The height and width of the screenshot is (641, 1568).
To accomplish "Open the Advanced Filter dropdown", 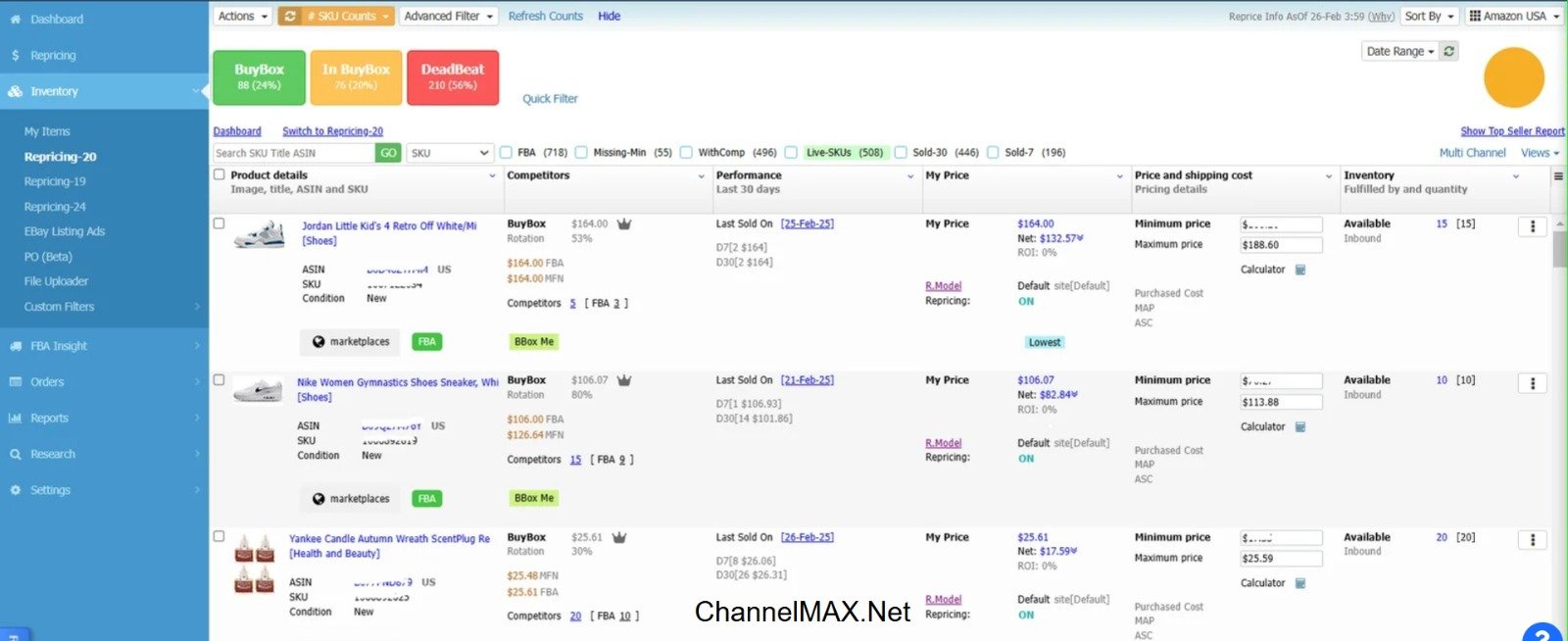I will (x=449, y=16).
